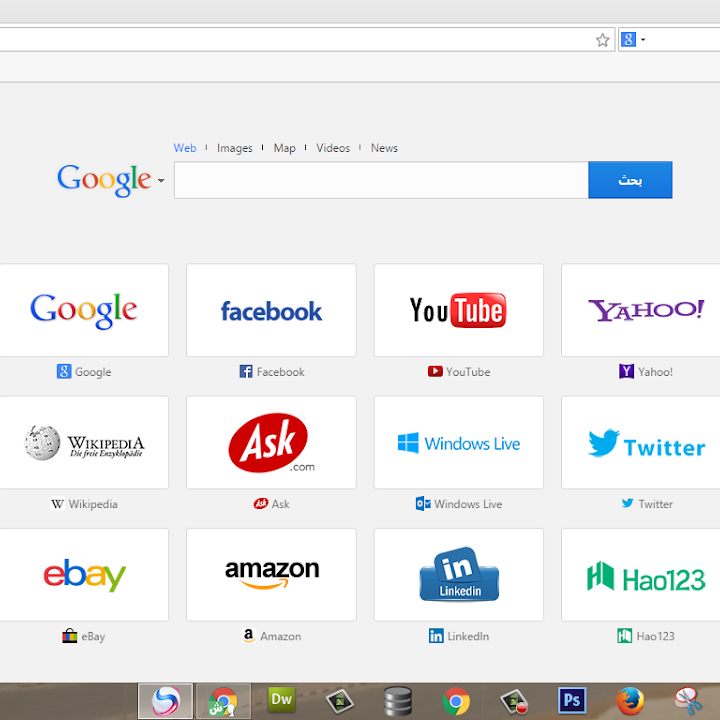Follow the Google text link below tile

pos(93,372)
